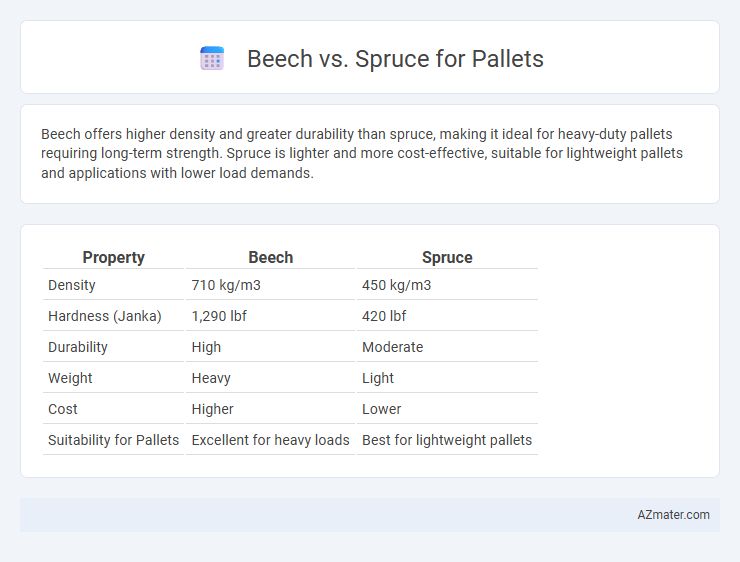Click the 'Lower' cost cell
The width and height of the screenshot is (740, 562).
(x=381, y=409)
